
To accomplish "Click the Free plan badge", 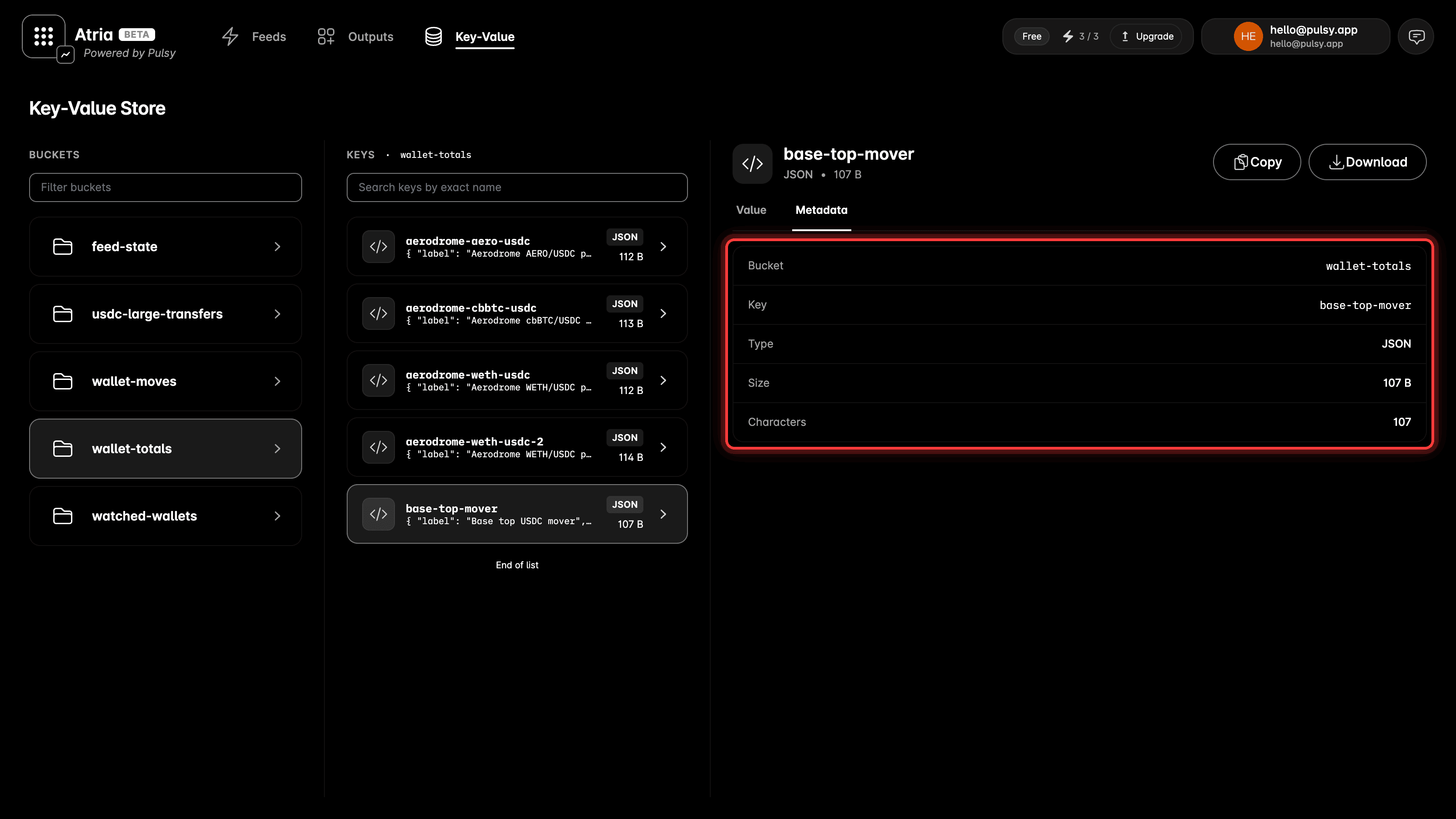I will (x=1031, y=37).
